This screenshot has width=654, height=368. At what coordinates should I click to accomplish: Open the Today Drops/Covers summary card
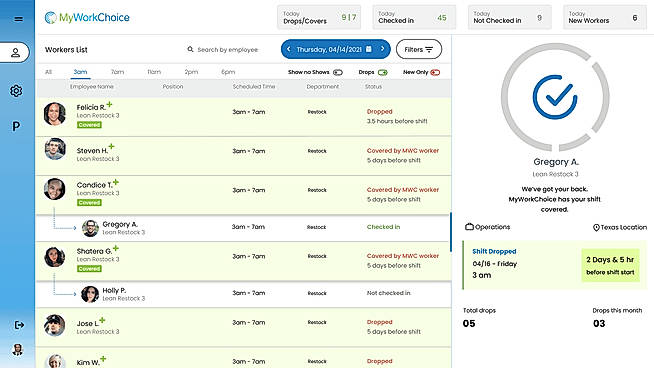pyautogui.click(x=319, y=18)
